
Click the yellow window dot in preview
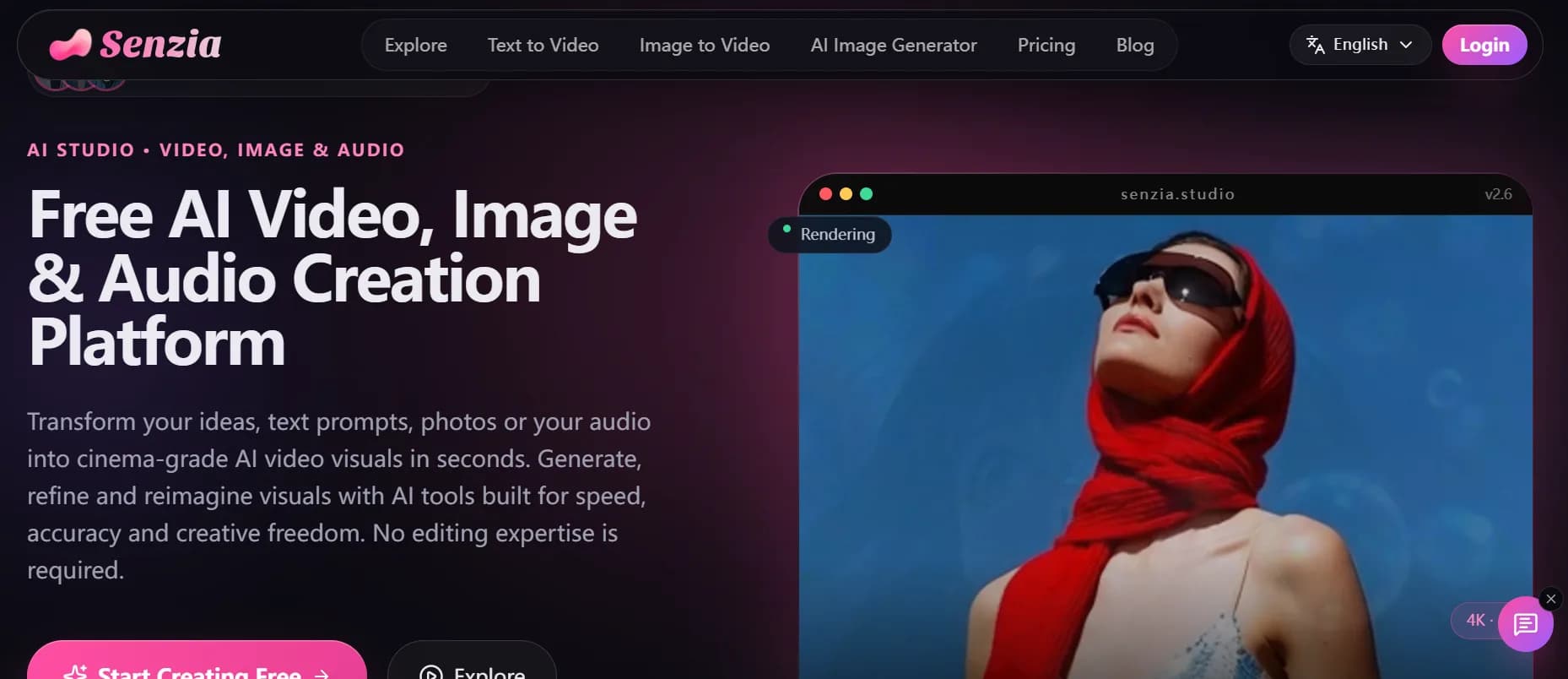pos(846,193)
